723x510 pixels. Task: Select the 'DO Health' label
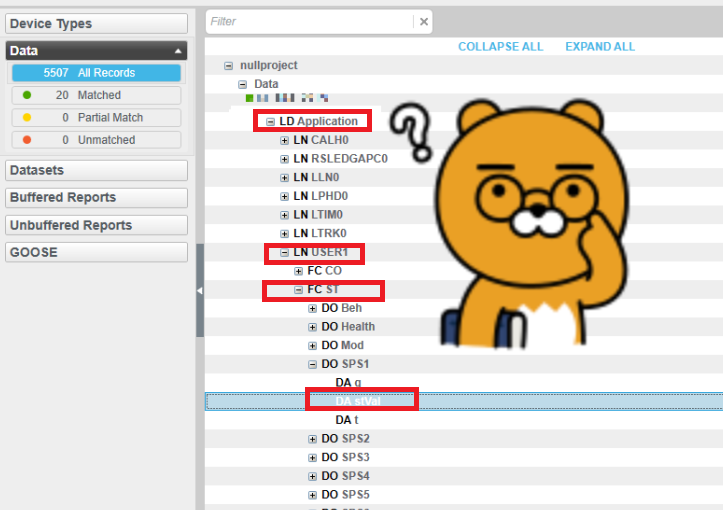click(348, 327)
